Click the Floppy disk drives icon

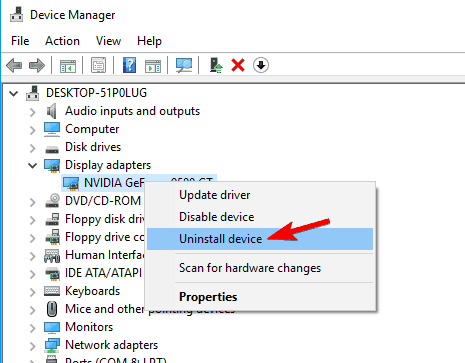(x=52, y=219)
